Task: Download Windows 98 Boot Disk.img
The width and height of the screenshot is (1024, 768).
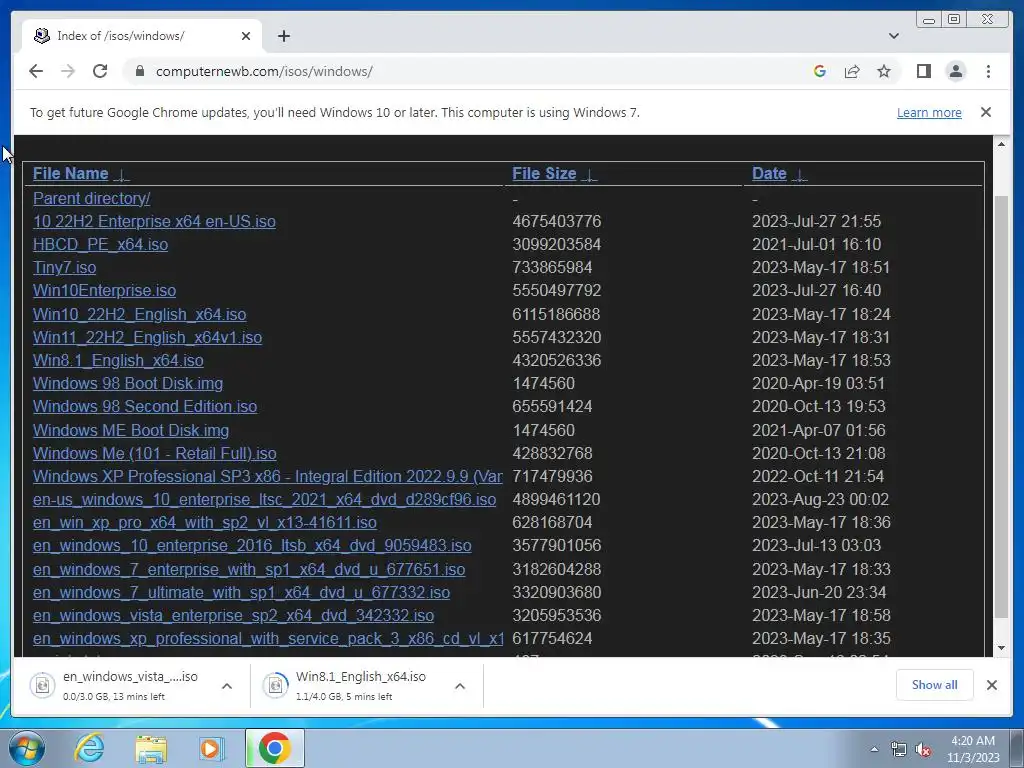Action: click(127, 383)
